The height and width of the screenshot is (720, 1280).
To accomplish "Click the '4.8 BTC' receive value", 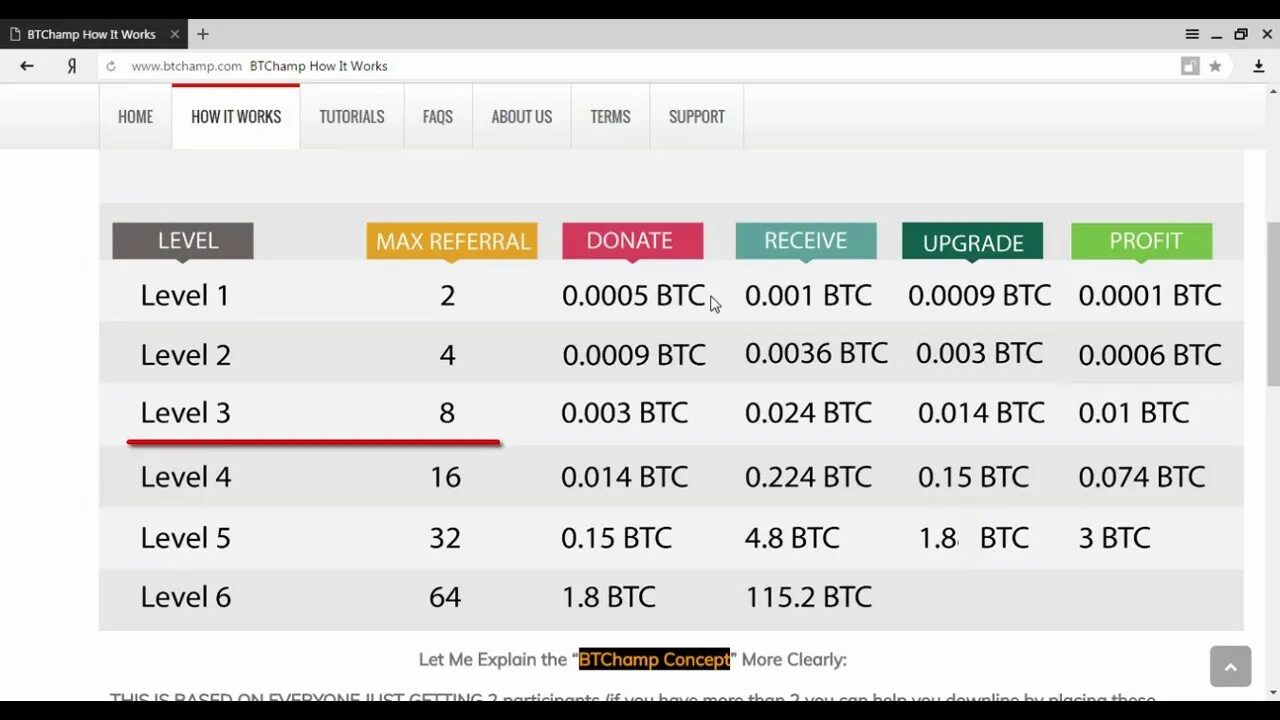I will (x=792, y=537).
